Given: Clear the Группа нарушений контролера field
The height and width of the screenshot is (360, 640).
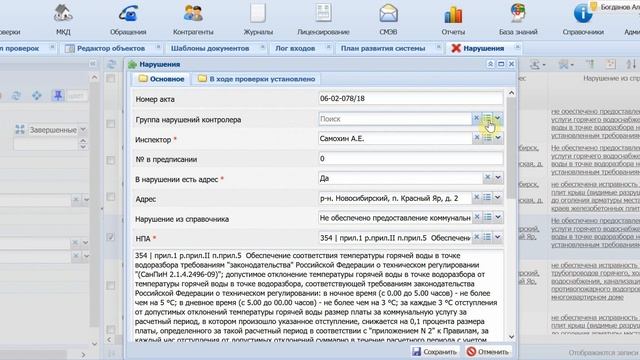Looking at the screenshot, I should tap(476, 118).
